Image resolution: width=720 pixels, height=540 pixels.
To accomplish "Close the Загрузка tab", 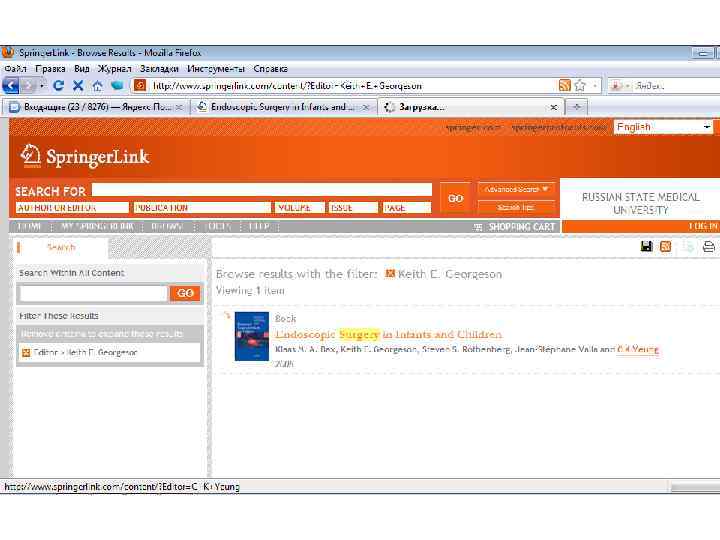I will coord(554,107).
